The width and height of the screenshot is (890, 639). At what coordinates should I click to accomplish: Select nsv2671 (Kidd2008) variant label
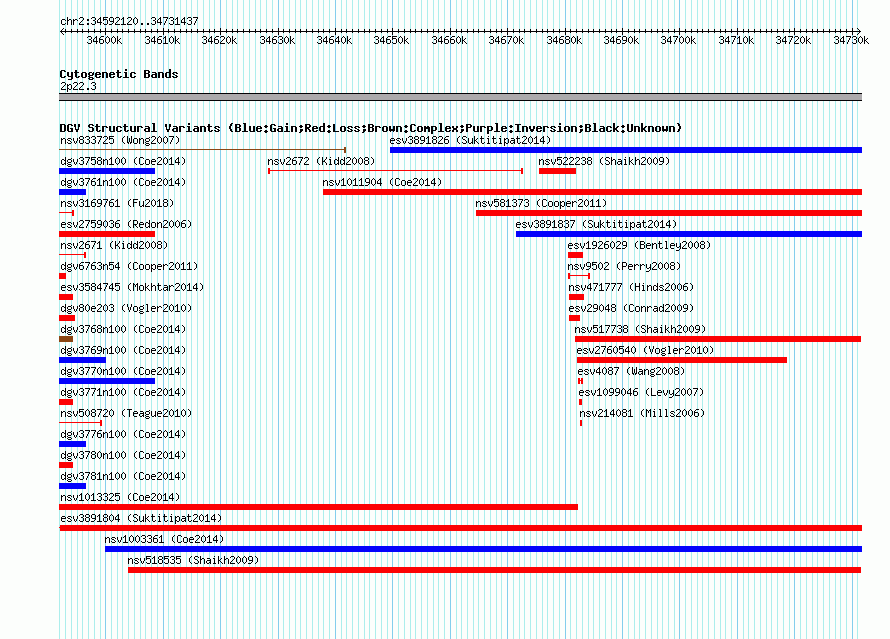(114, 245)
